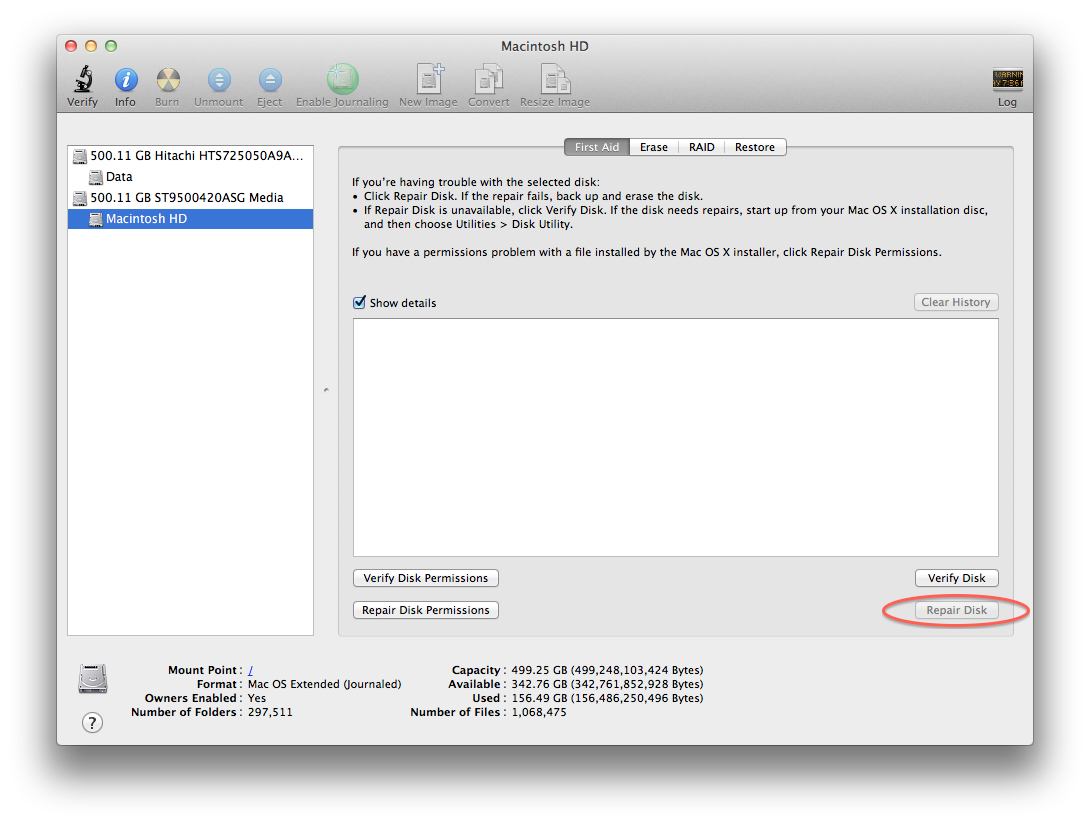Click the Repair Disk button
Image resolution: width=1090 pixels, height=824 pixels.
pos(957,610)
